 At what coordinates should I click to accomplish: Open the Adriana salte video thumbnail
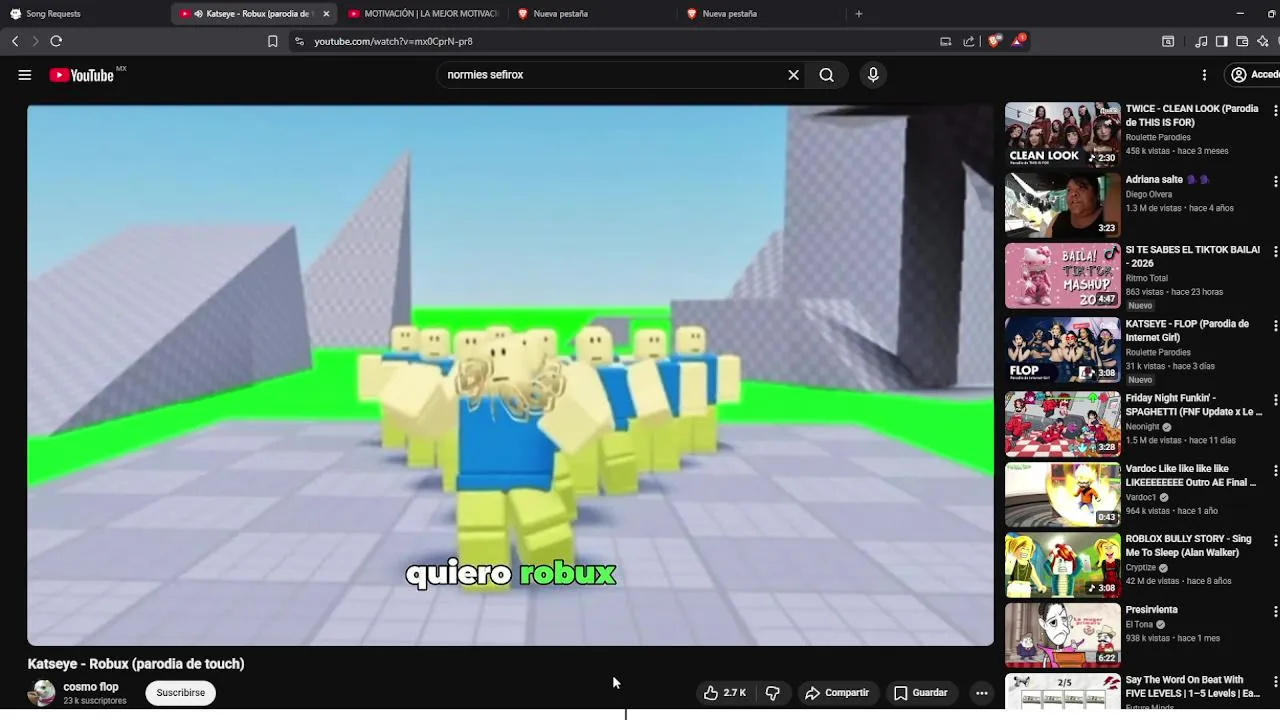coord(1062,205)
